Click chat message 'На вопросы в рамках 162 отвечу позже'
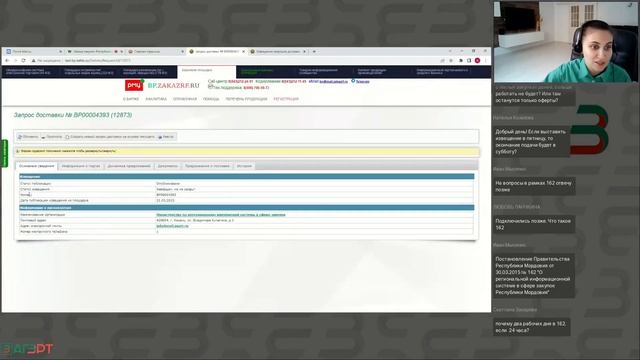The width and height of the screenshot is (640, 360). 534,186
